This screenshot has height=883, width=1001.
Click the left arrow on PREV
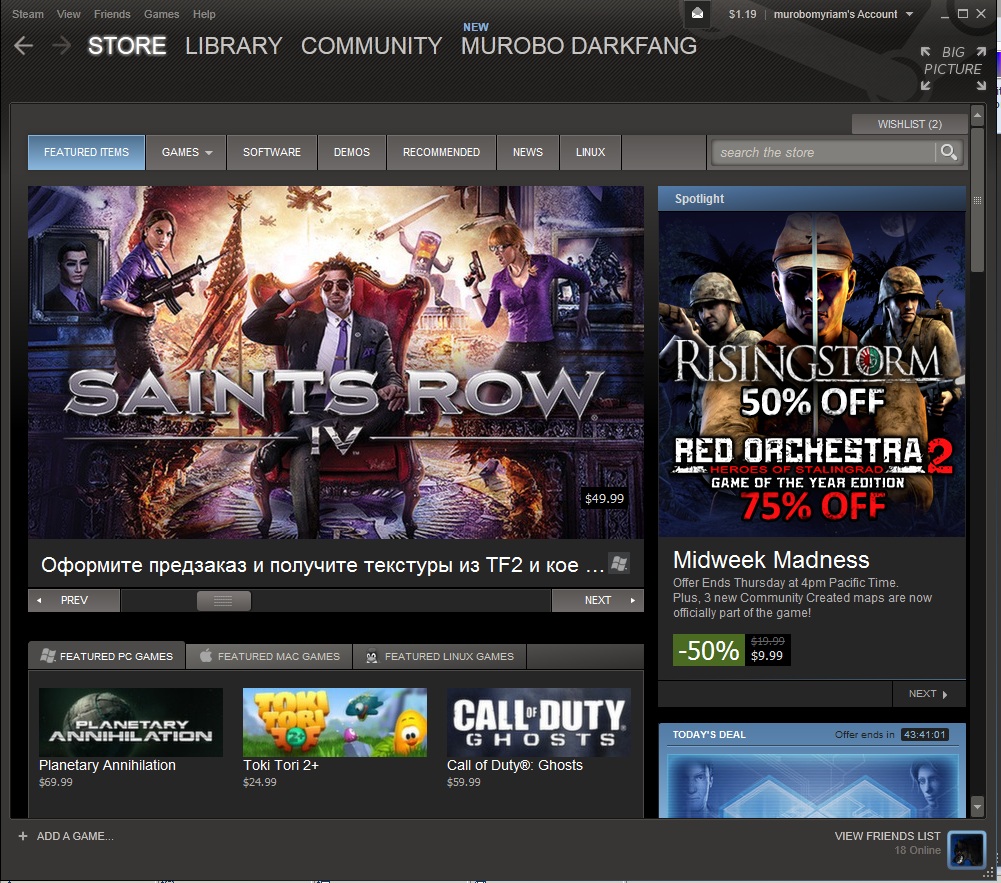(39, 600)
